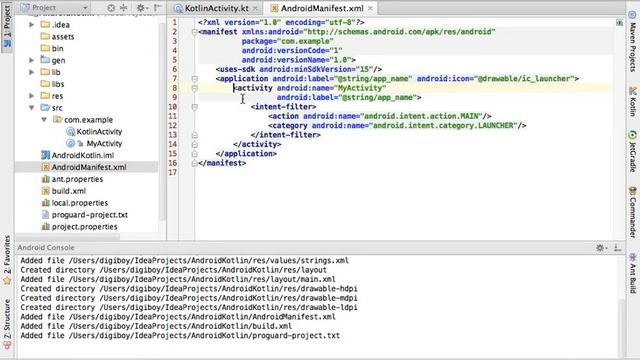This screenshot has height=360, width=640.
Task: Click the MyActivity class icon
Action: tap(70, 143)
